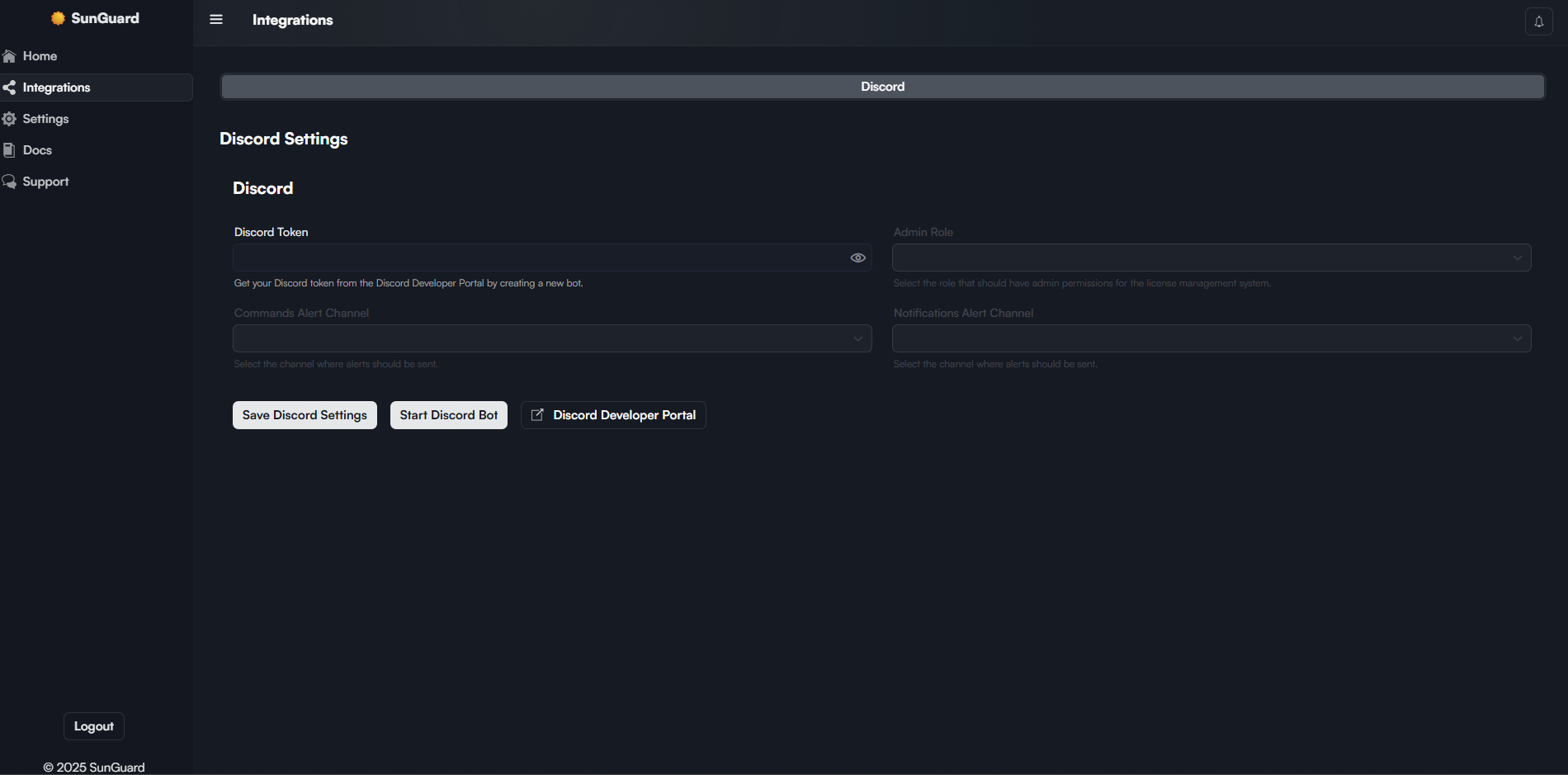Click the Logout button

tap(94, 726)
